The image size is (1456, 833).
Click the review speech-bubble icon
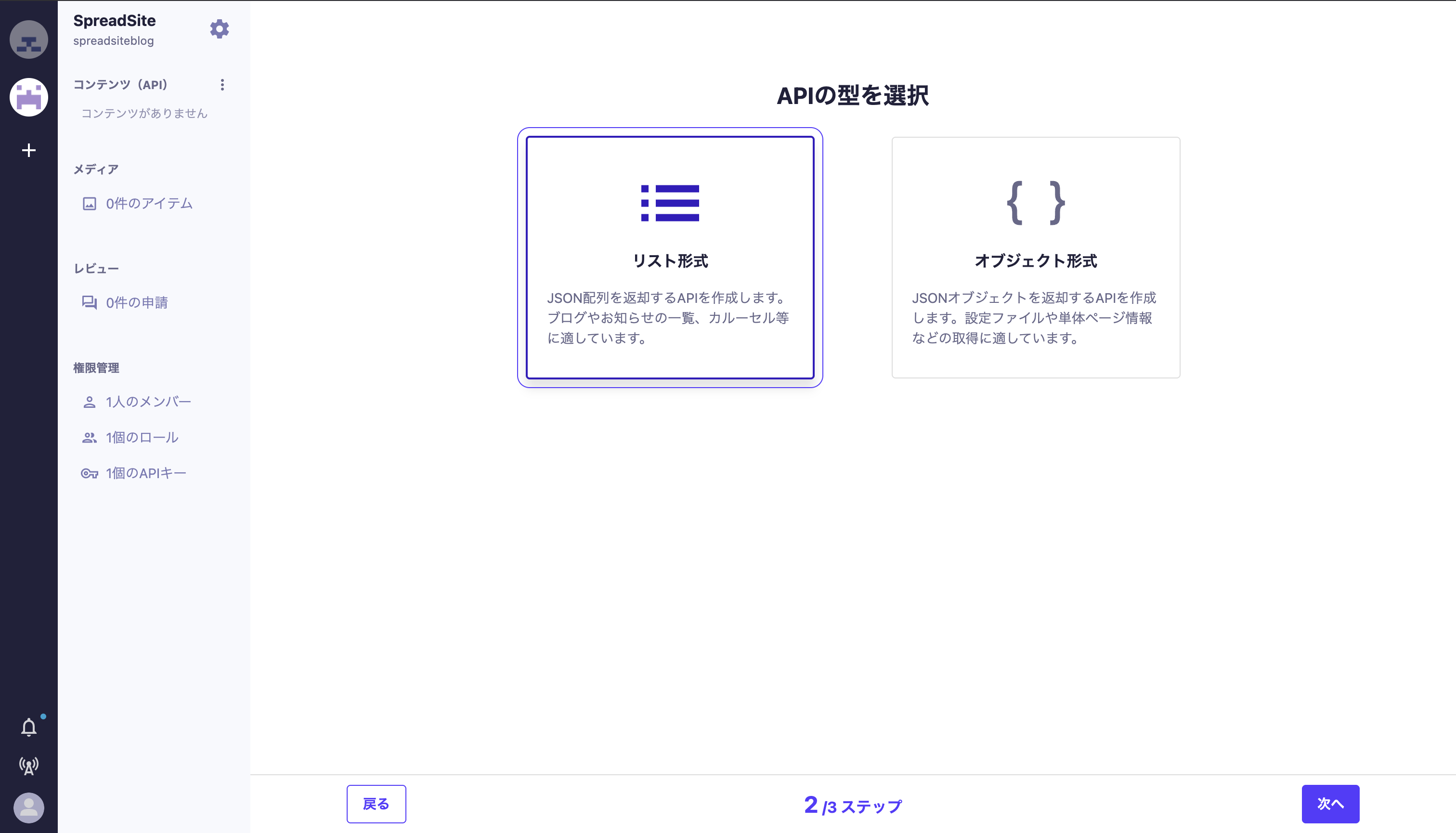click(x=89, y=303)
